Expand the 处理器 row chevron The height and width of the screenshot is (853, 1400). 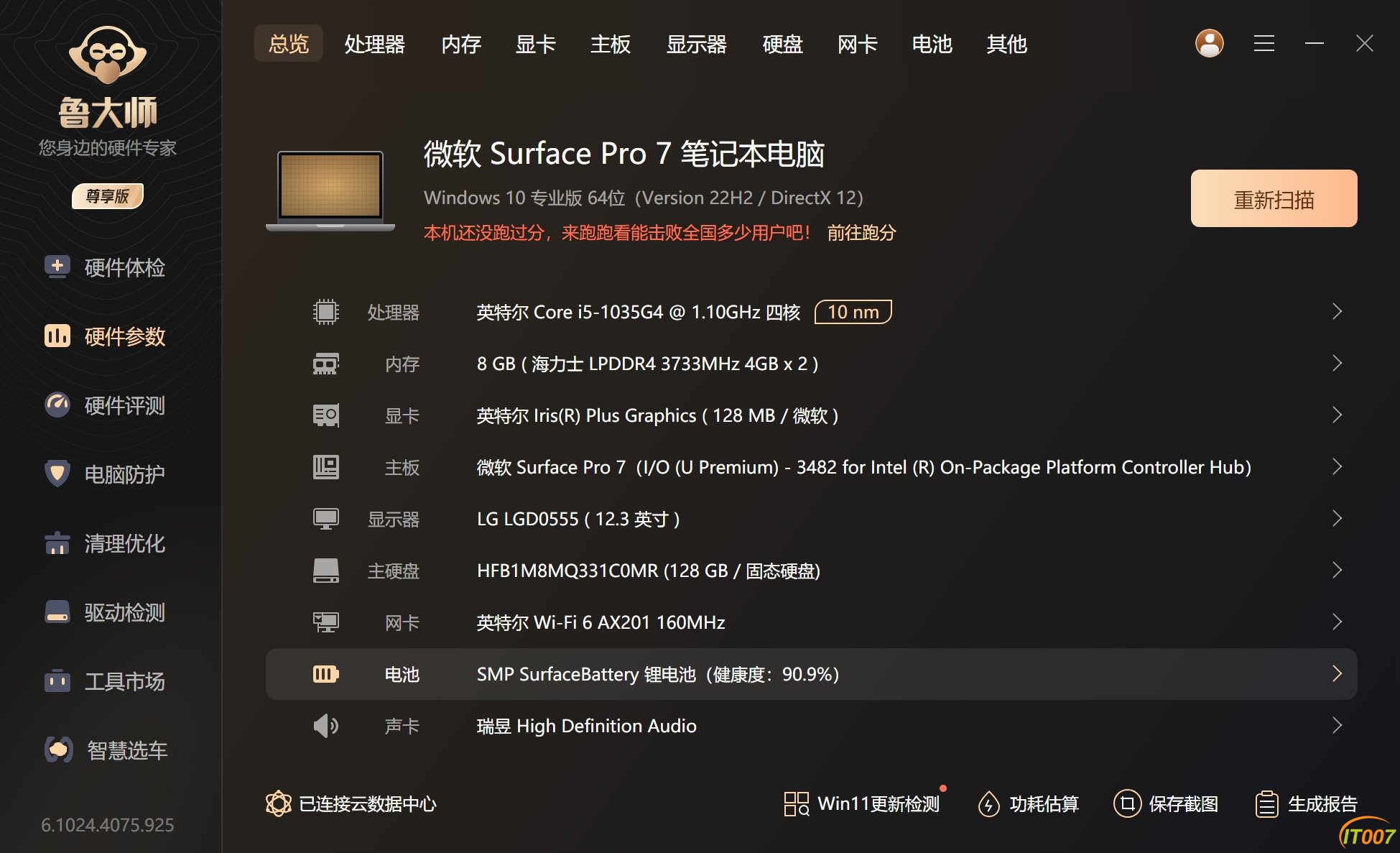pyautogui.click(x=1337, y=311)
